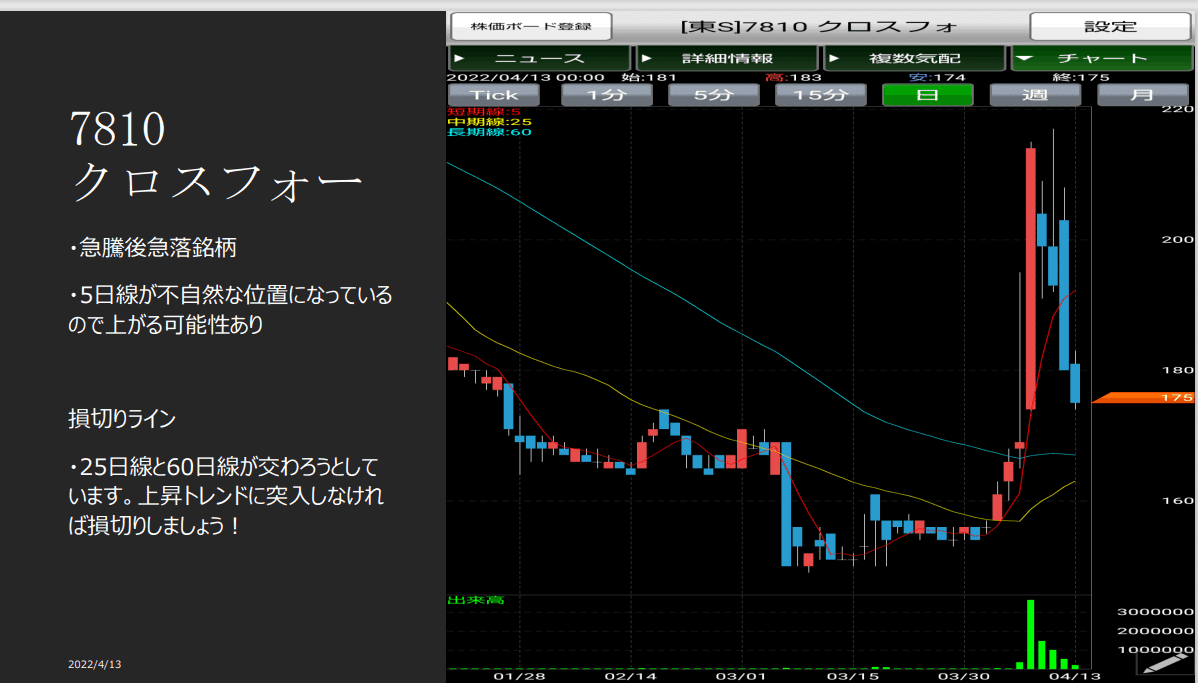1198x683 pixels.
Task: Click the slide heading 7810 クロスフォー
Action: [215, 157]
